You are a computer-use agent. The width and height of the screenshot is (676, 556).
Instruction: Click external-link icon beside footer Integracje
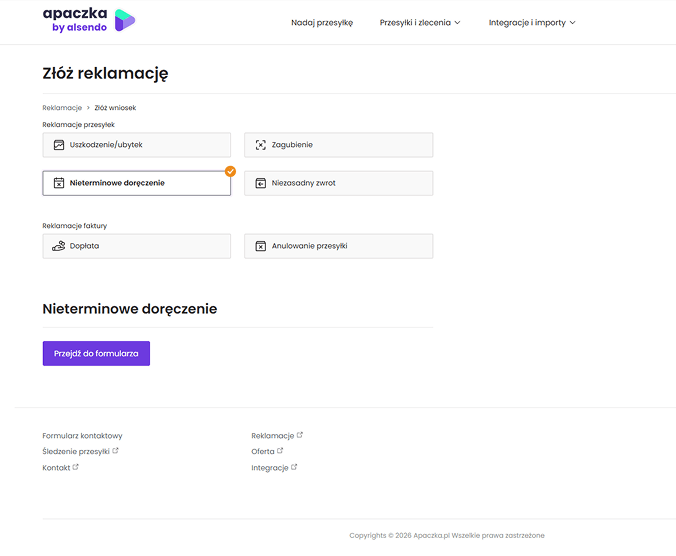coord(294,467)
